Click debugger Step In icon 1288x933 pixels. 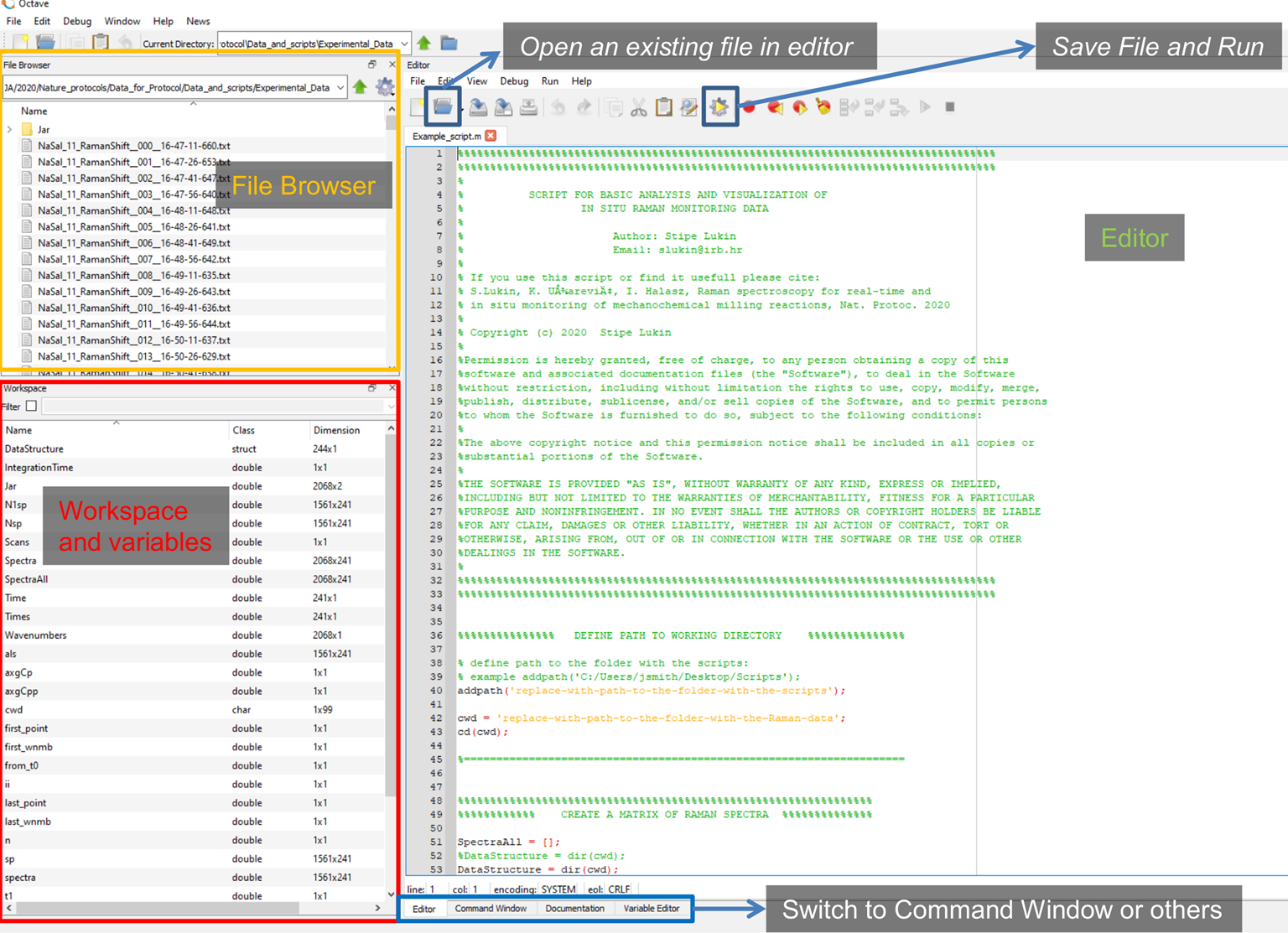tap(875, 107)
